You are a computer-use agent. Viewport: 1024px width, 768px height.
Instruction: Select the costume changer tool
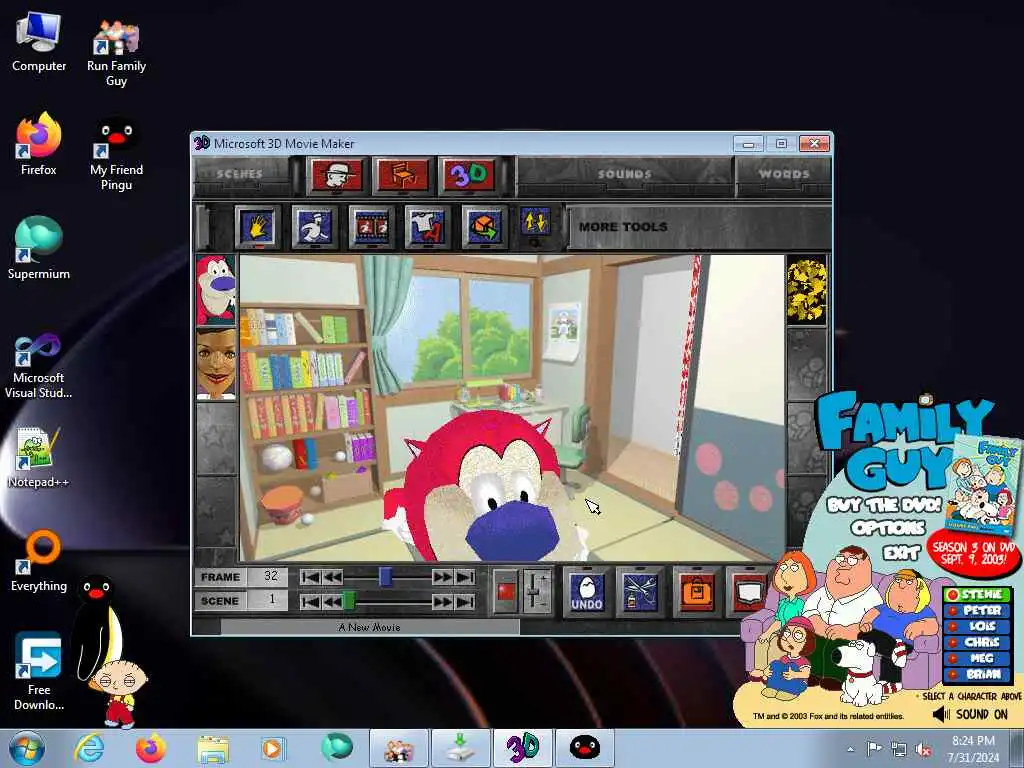coord(427,227)
